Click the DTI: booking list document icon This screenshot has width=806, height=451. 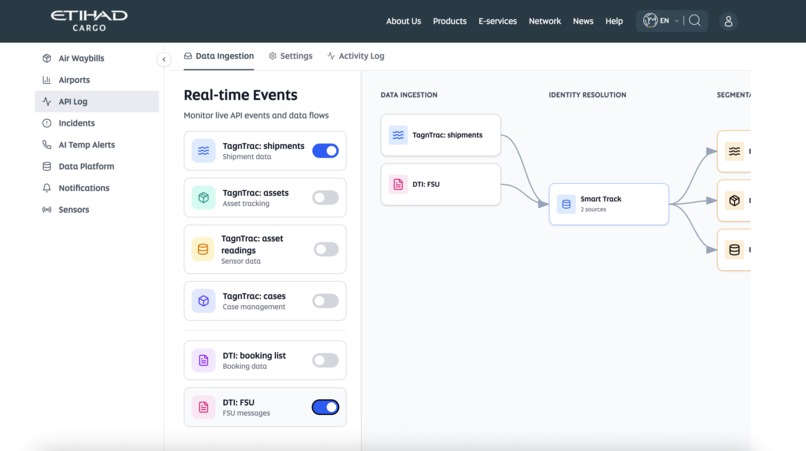pos(204,360)
